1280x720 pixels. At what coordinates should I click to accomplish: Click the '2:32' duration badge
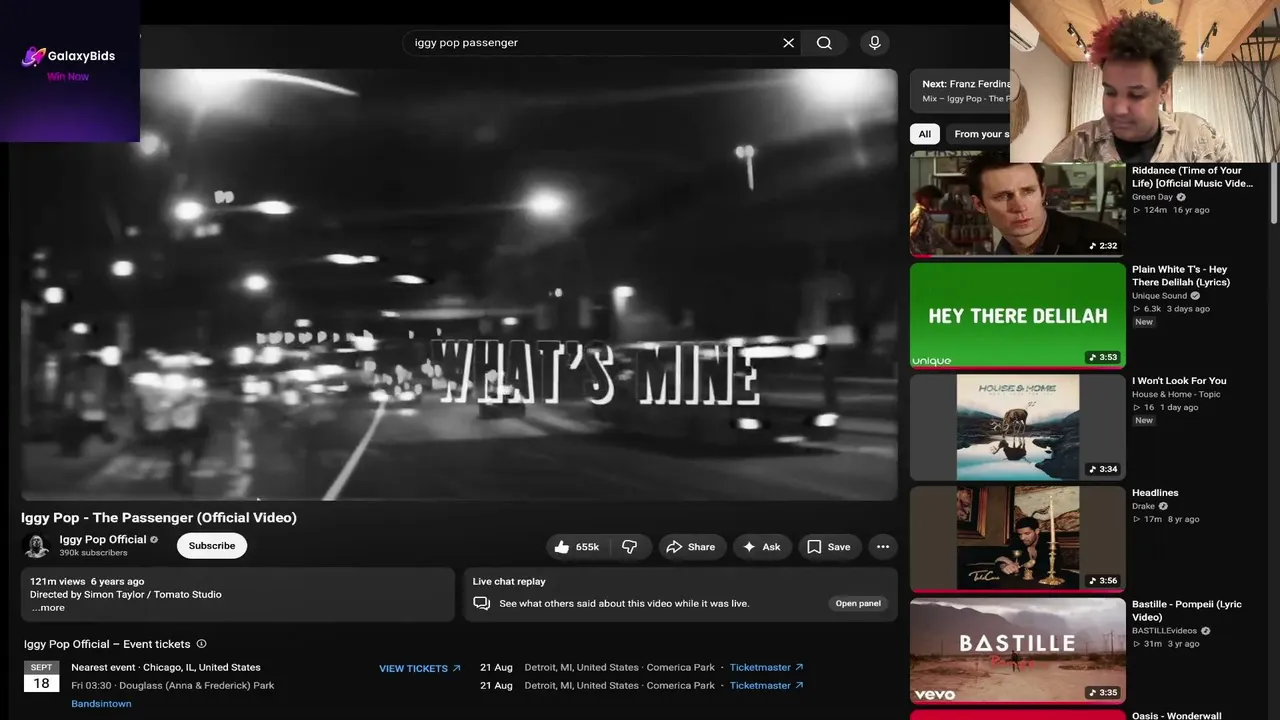click(x=1104, y=245)
